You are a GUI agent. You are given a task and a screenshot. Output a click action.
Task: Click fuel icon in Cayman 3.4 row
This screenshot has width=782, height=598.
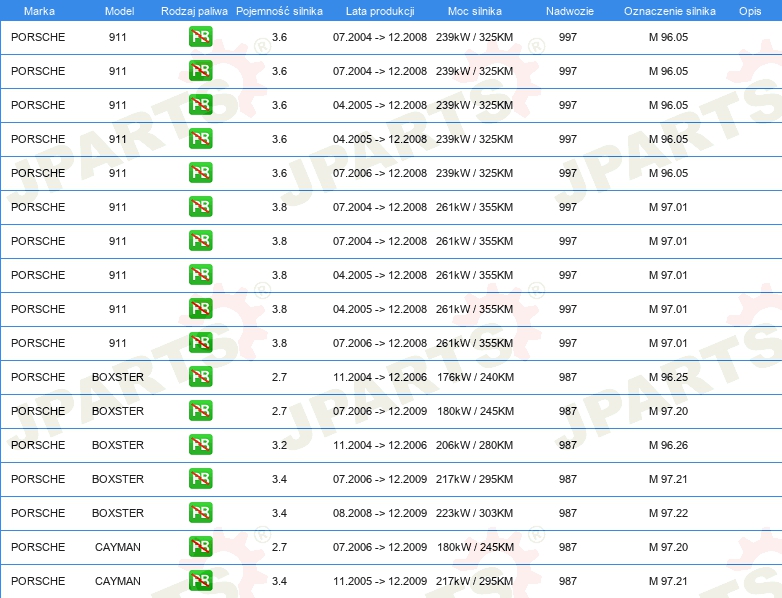pos(200,581)
